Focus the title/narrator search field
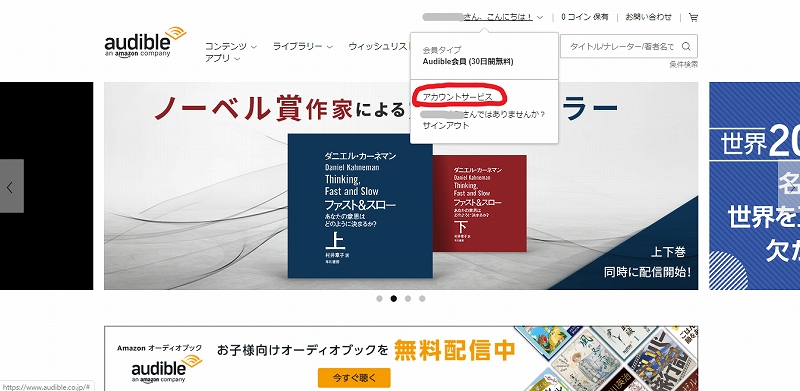Viewport: 800px width, 391px height. click(621, 46)
